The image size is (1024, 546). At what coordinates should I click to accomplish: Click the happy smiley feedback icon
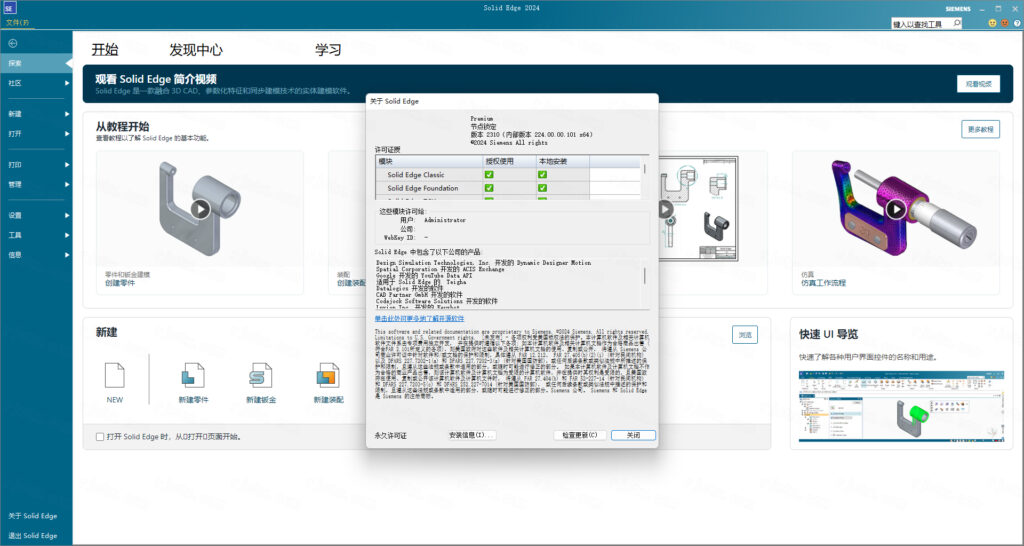coord(993,22)
